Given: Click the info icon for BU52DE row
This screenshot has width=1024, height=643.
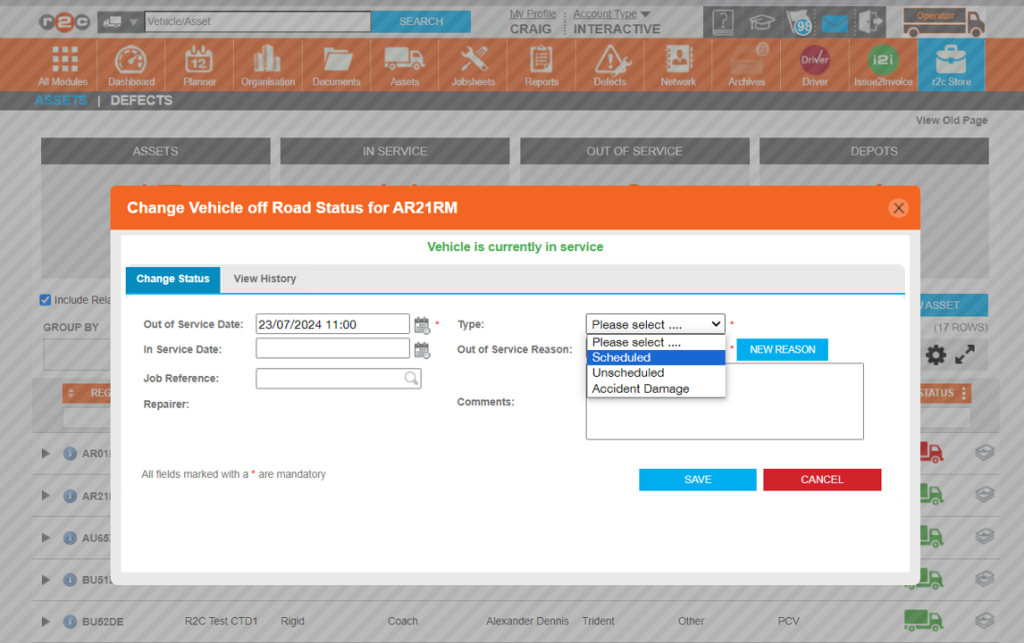Looking at the screenshot, I should [70, 621].
